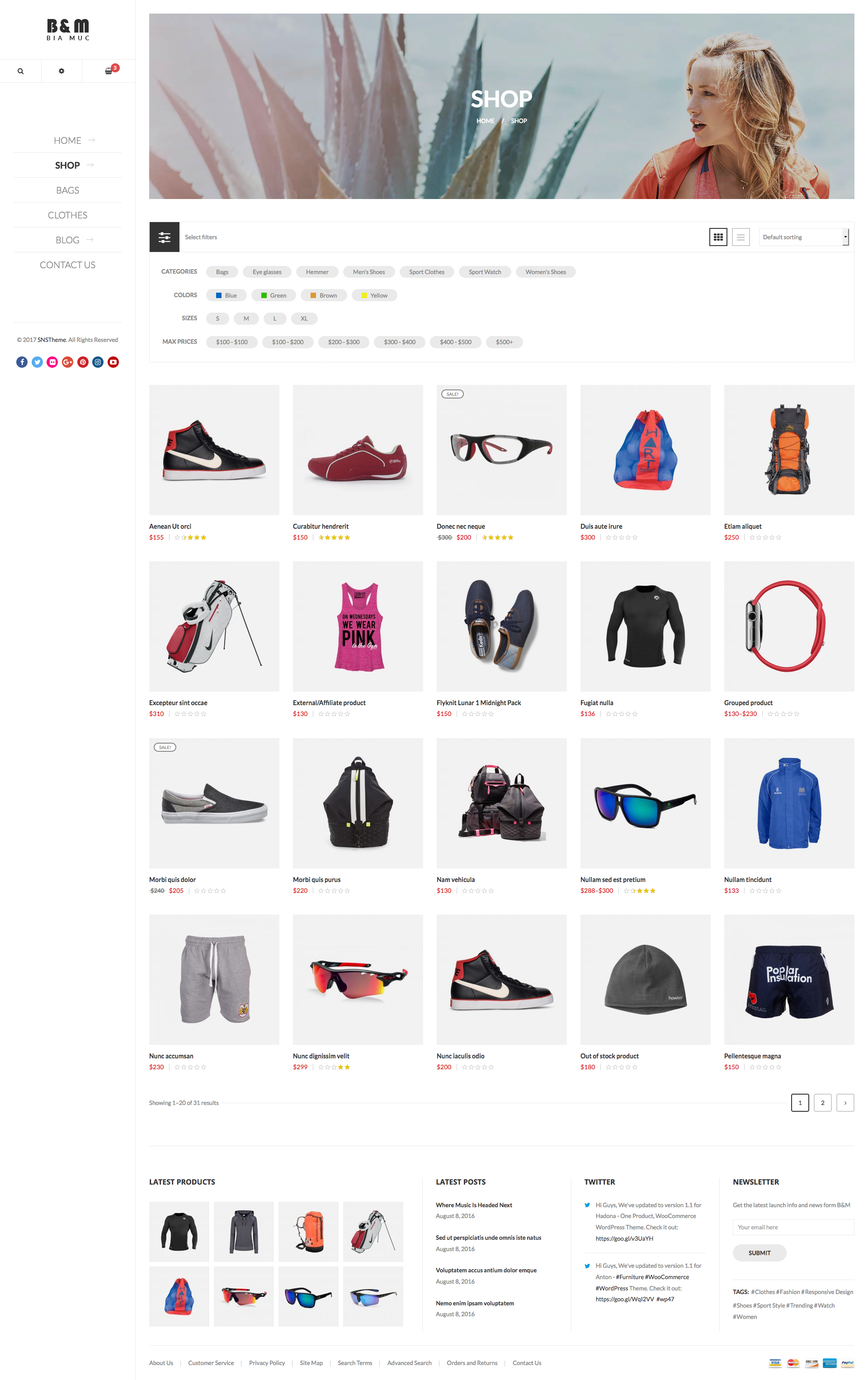868x1380 pixels.
Task: Open the Default sorting dropdown
Action: tap(803, 237)
